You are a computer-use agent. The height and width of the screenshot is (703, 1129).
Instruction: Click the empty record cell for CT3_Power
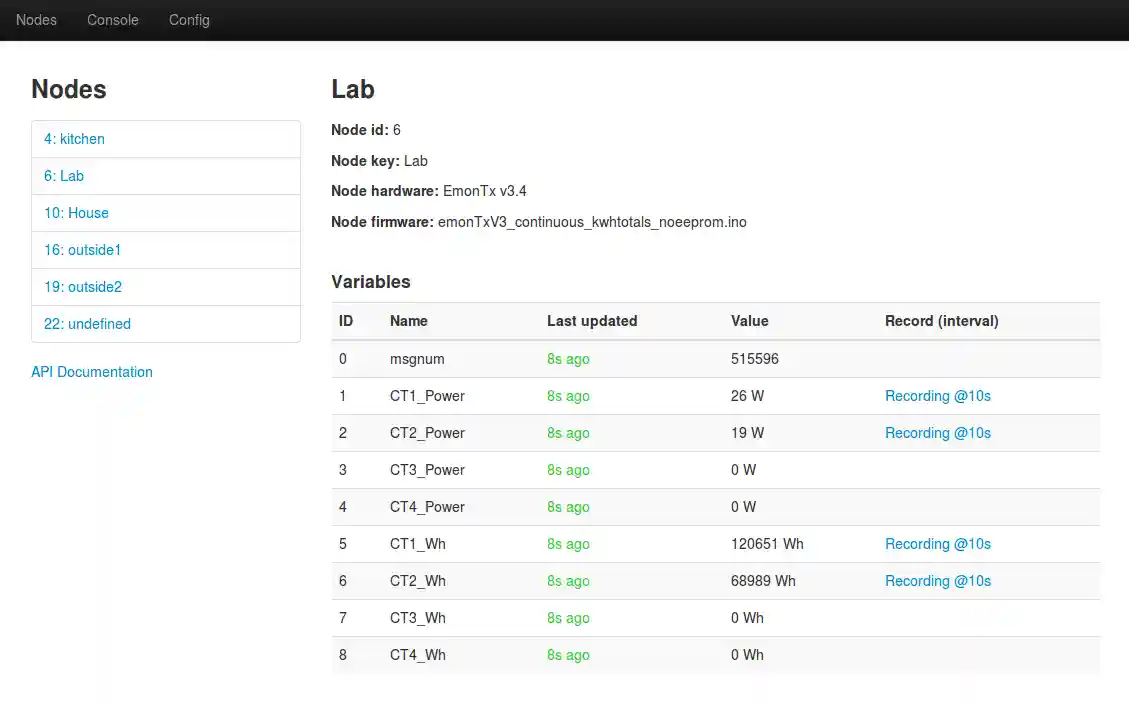click(985, 470)
